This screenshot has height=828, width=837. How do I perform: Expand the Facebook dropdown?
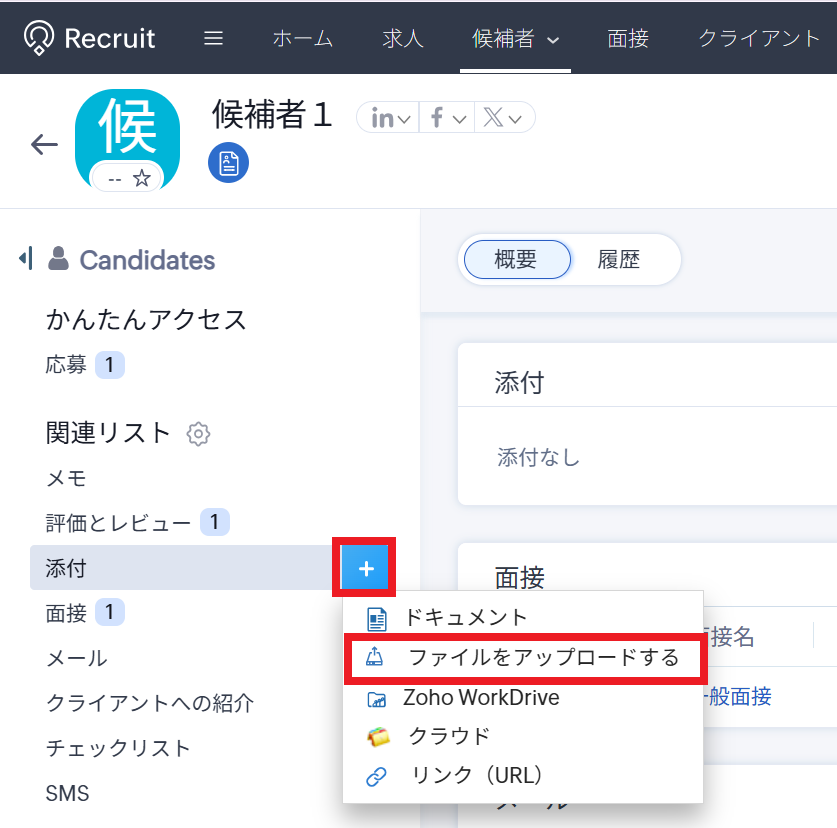tap(447, 118)
